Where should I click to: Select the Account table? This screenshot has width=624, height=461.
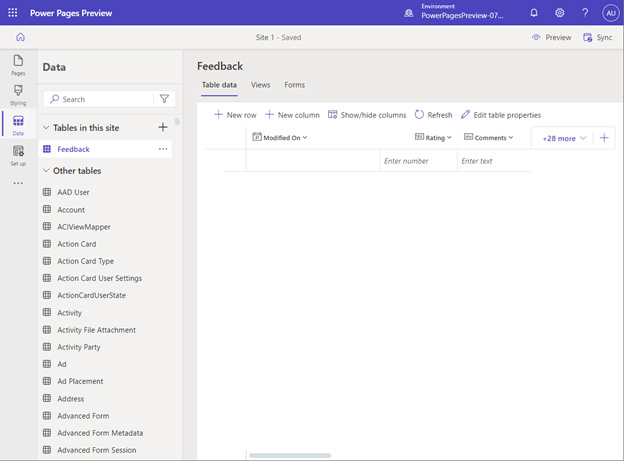(71, 210)
